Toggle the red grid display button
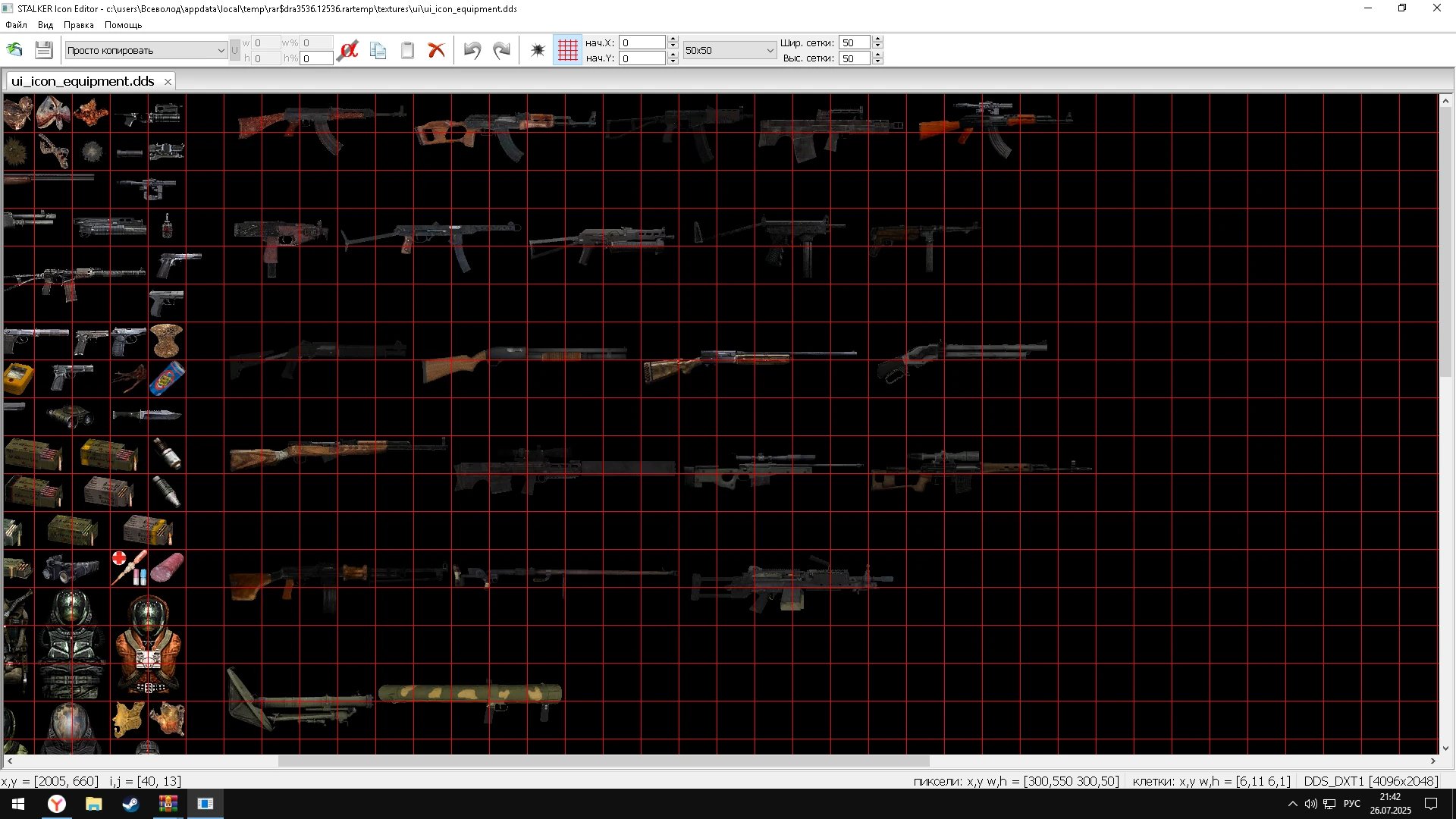 [567, 50]
